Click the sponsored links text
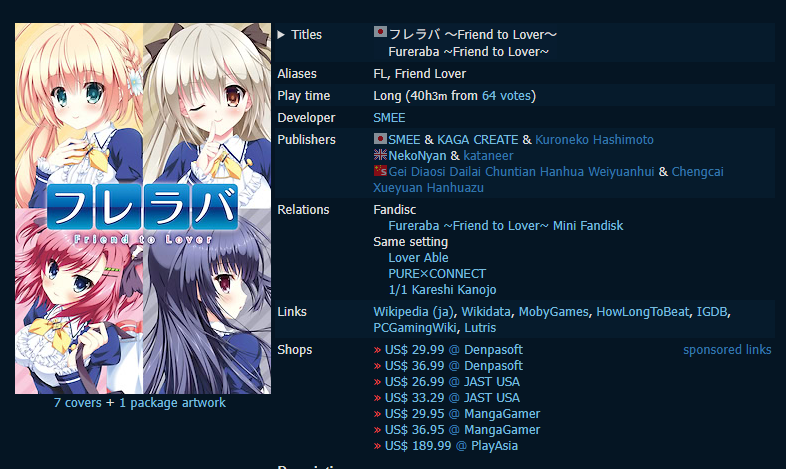The width and height of the screenshot is (786, 469). (x=727, y=350)
